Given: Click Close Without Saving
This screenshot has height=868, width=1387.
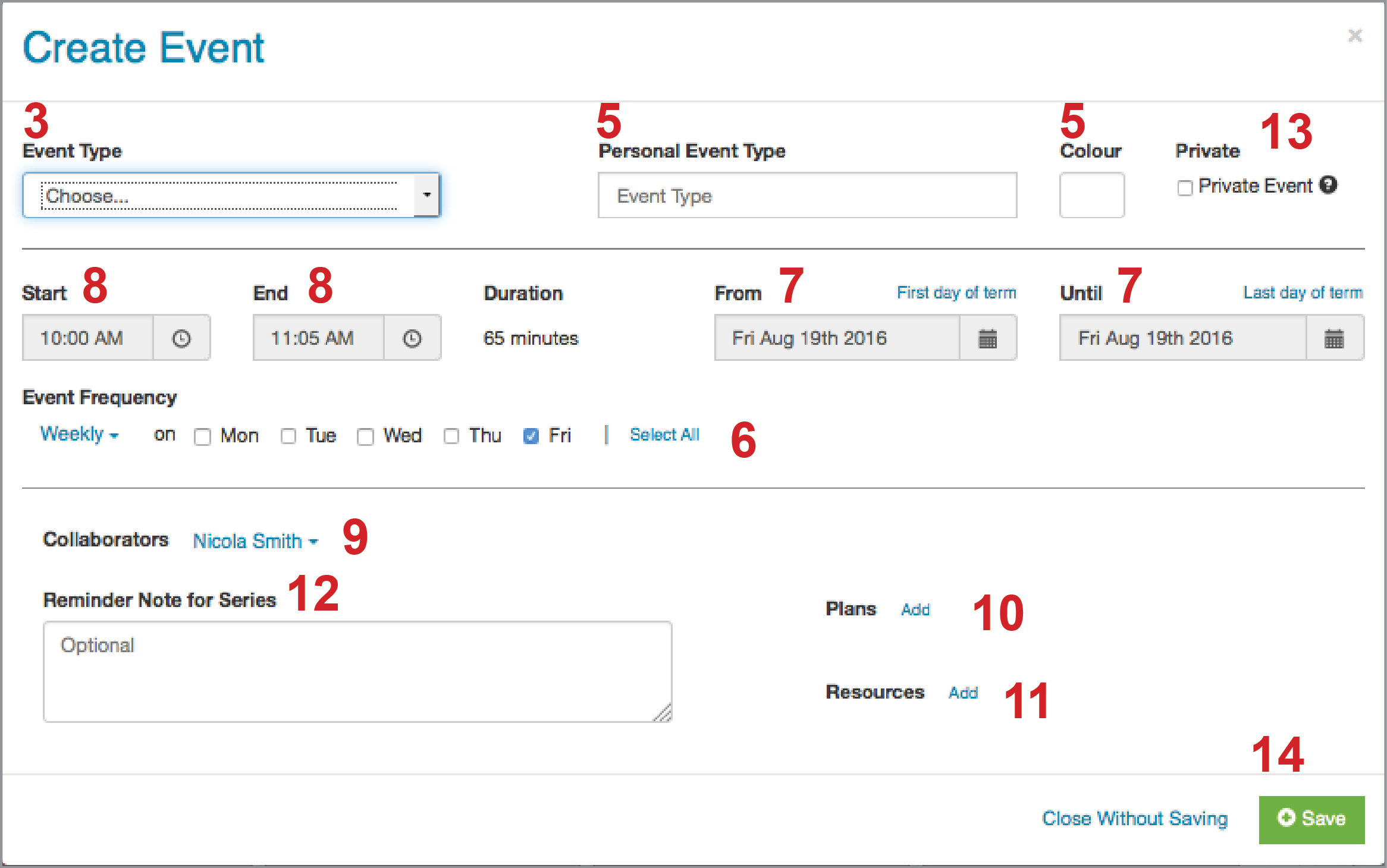Looking at the screenshot, I should click(1134, 819).
